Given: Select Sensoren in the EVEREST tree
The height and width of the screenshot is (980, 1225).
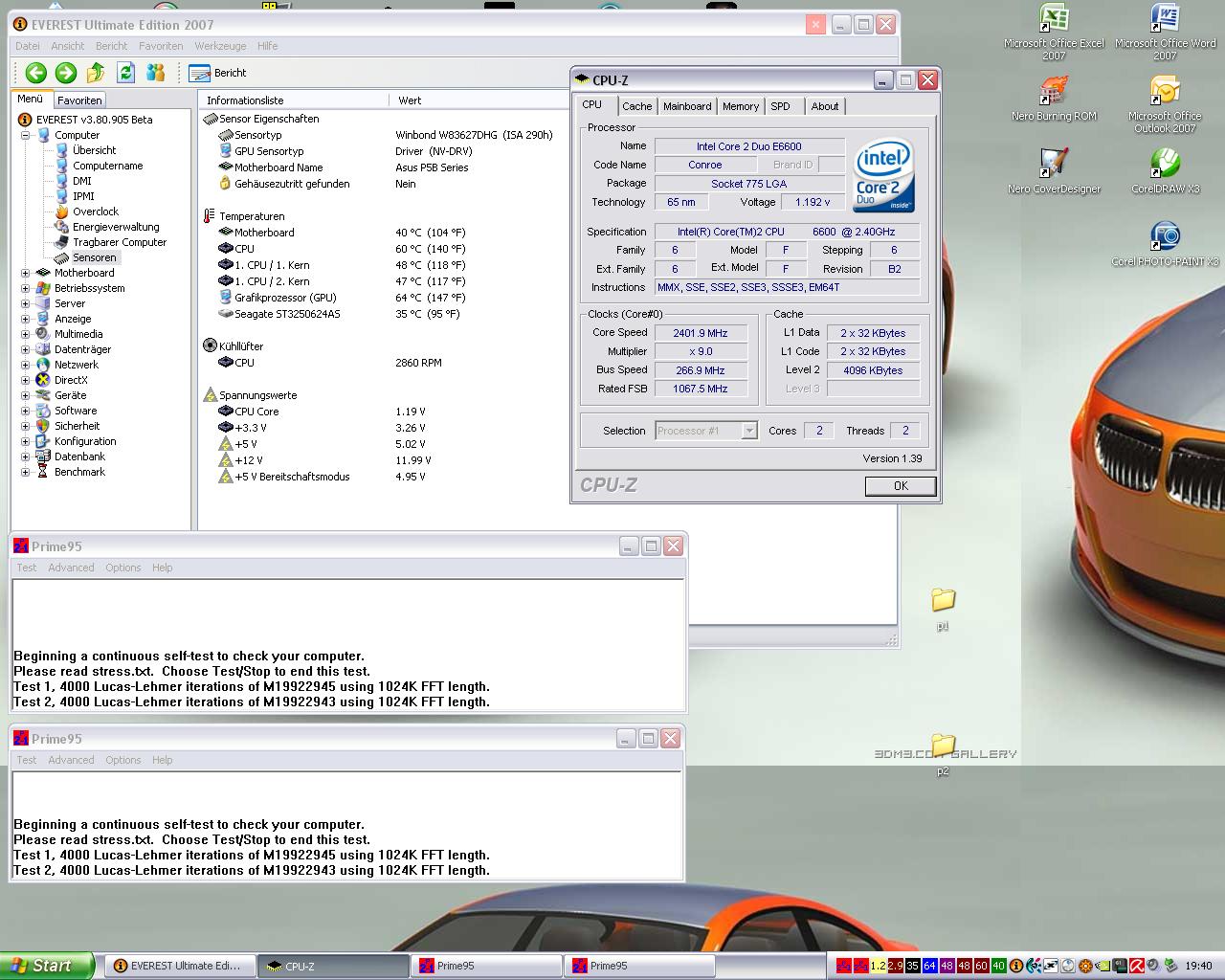Looking at the screenshot, I should click(x=95, y=257).
